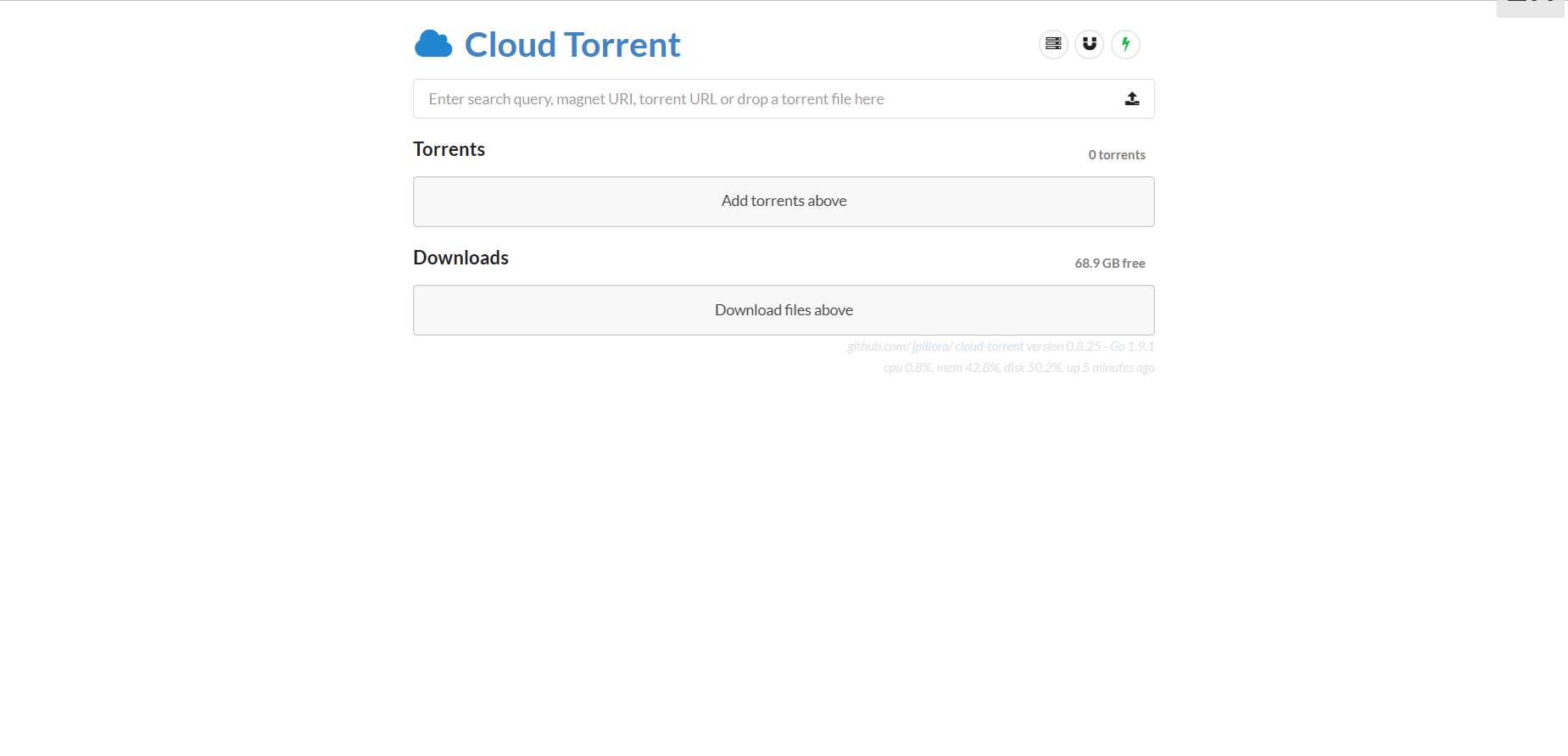Click the github.com footer text

pos(877,347)
